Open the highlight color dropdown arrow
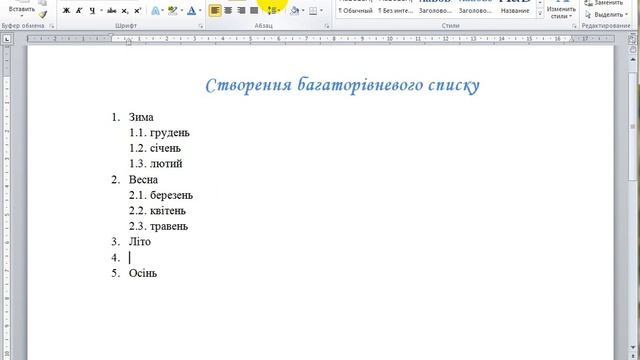 [x=182, y=11]
